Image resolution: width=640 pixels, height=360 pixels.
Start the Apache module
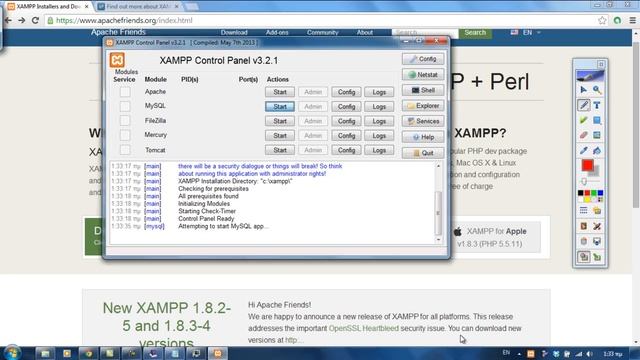280,92
